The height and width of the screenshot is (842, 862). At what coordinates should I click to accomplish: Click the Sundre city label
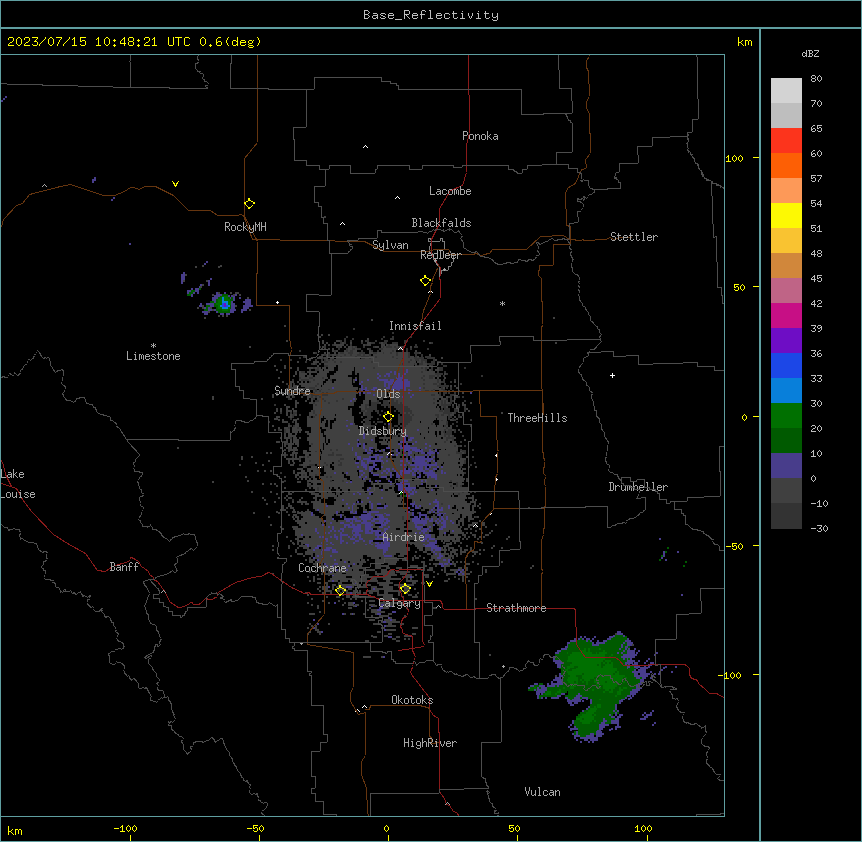[x=292, y=391]
